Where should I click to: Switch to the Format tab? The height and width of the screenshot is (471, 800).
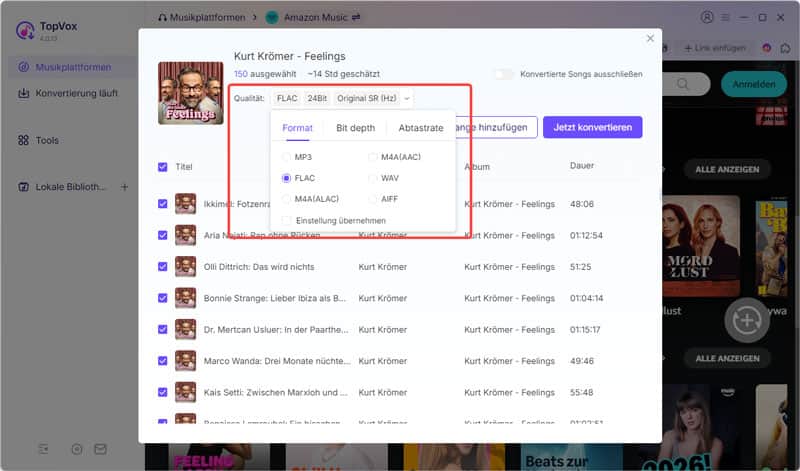[x=297, y=128]
